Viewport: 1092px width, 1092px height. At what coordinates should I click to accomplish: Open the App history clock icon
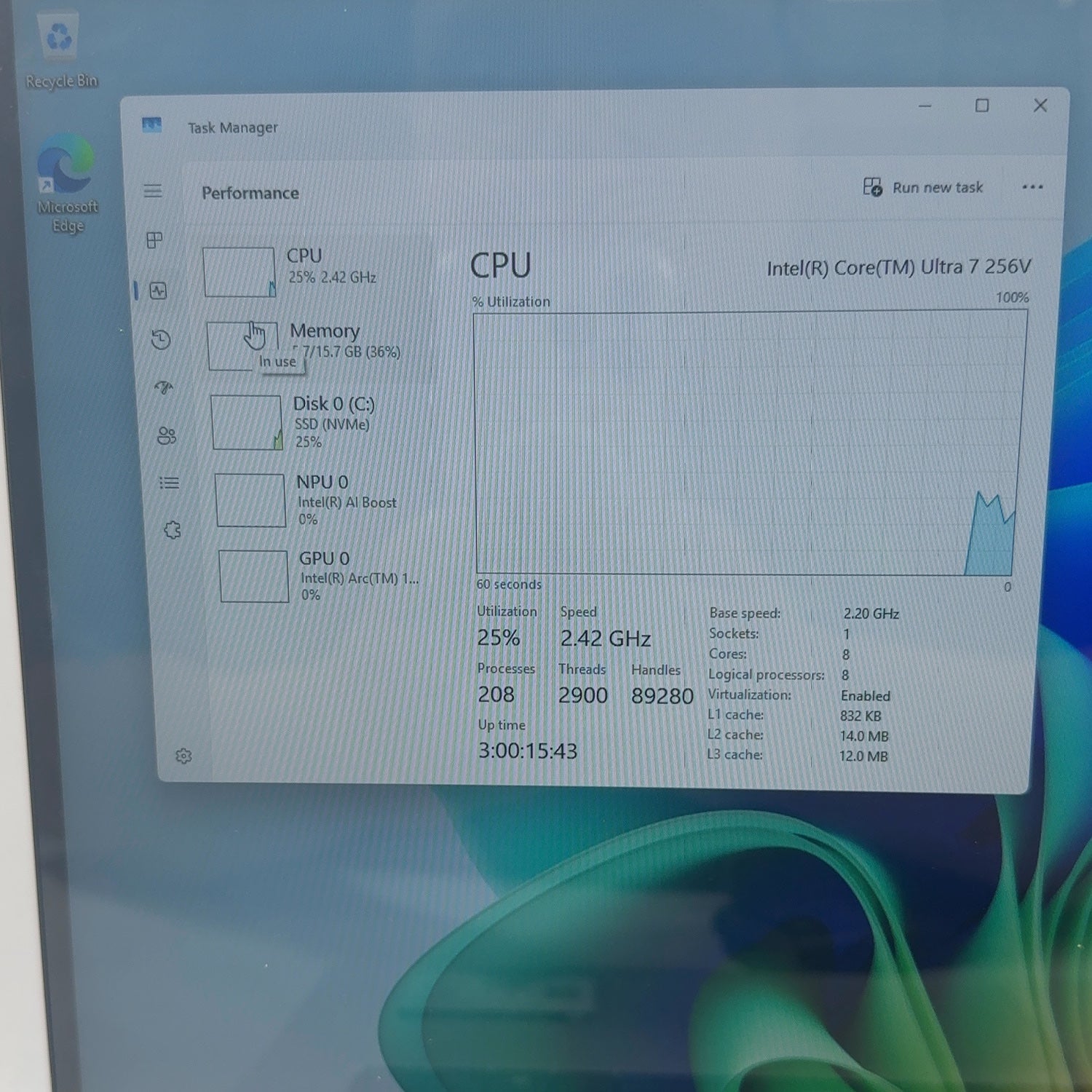(x=161, y=339)
